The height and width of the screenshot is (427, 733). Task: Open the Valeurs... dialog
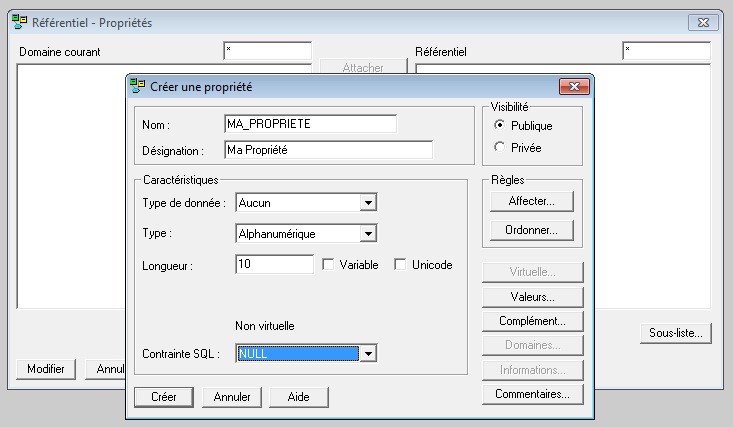tap(532, 297)
